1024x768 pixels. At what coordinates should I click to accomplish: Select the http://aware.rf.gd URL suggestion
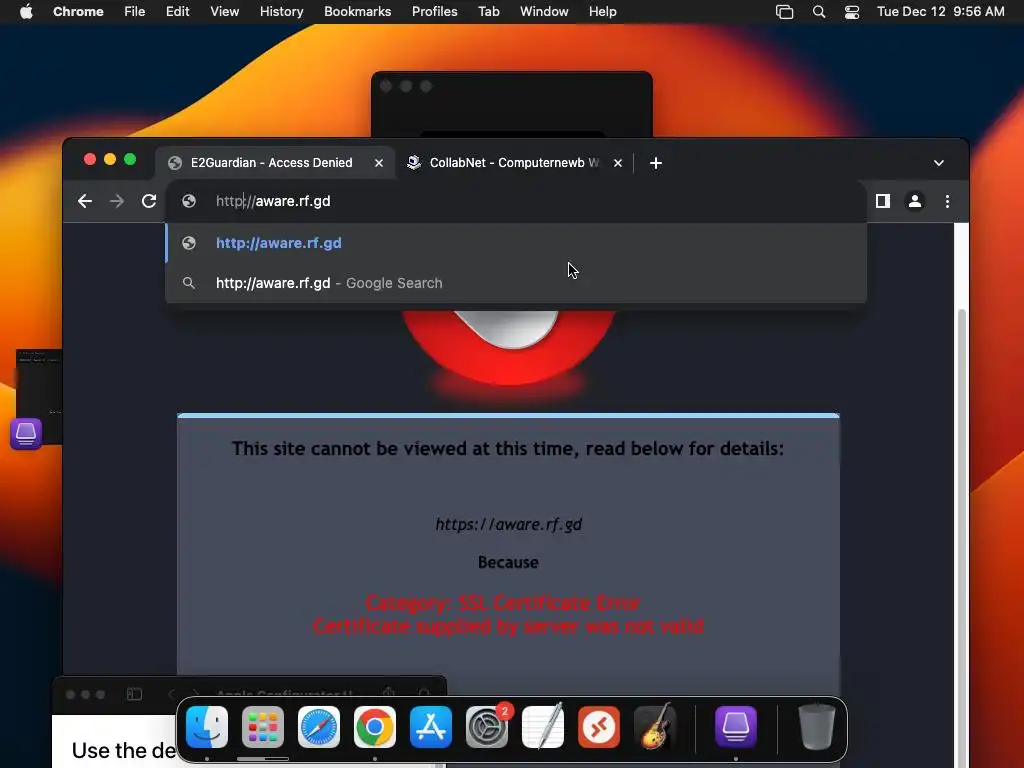(x=516, y=243)
